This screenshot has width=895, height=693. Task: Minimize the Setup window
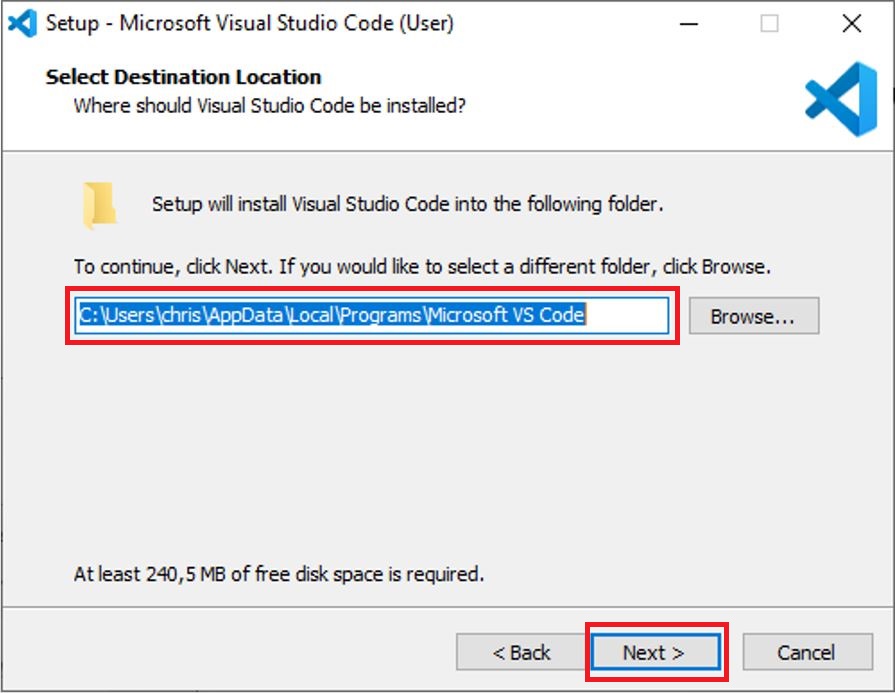pos(689,23)
